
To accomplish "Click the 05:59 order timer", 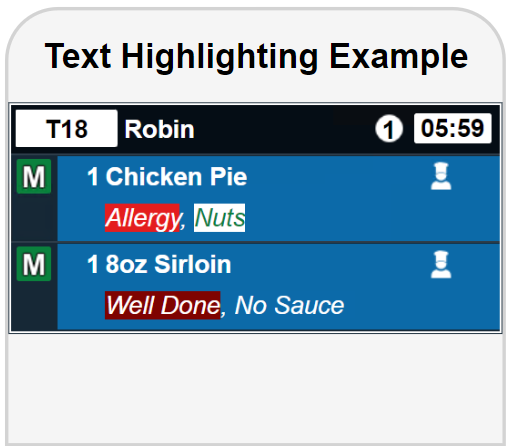I will [x=453, y=128].
